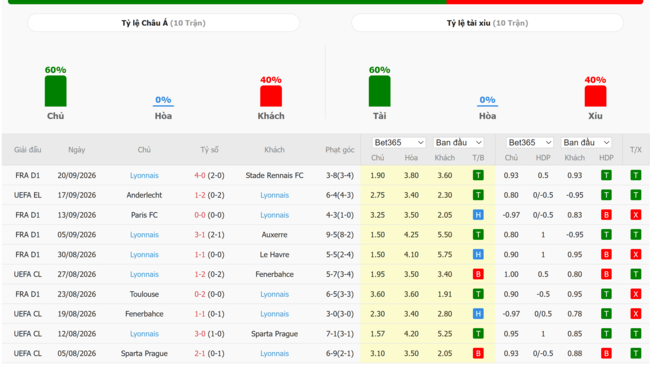
Task: Click the 0-0 score on 13/09/2026
Action: click(x=200, y=215)
